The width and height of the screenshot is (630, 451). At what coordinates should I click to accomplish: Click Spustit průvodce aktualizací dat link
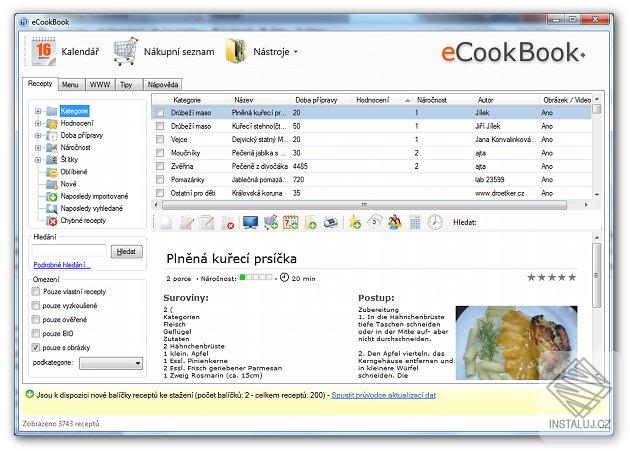[x=383, y=395]
